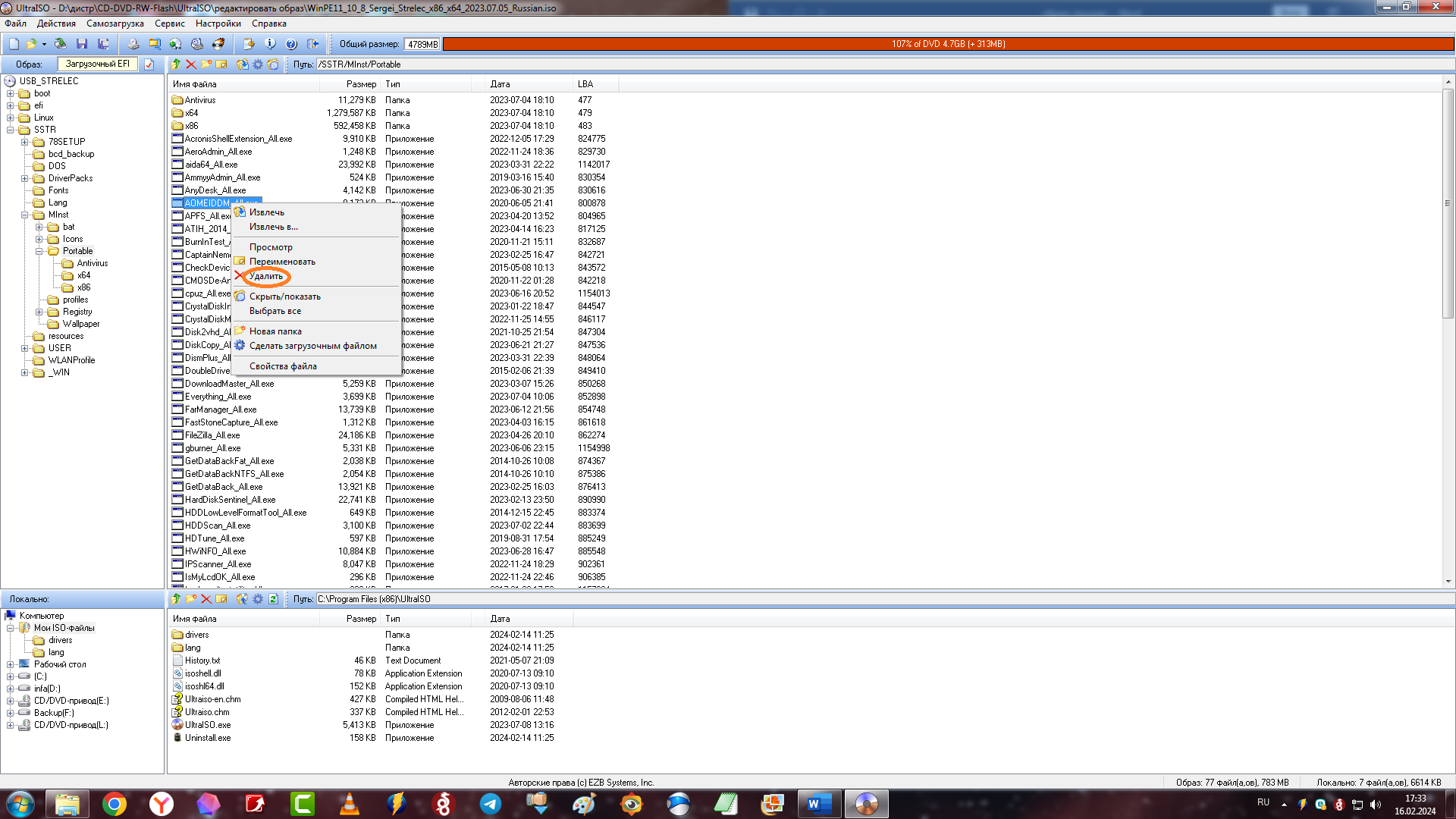Expand the DriverPacks tree node
The width and height of the screenshot is (1456, 819).
[25, 178]
